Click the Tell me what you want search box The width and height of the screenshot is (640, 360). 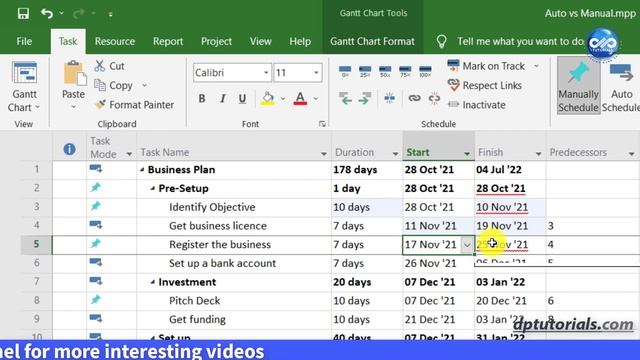click(520, 41)
